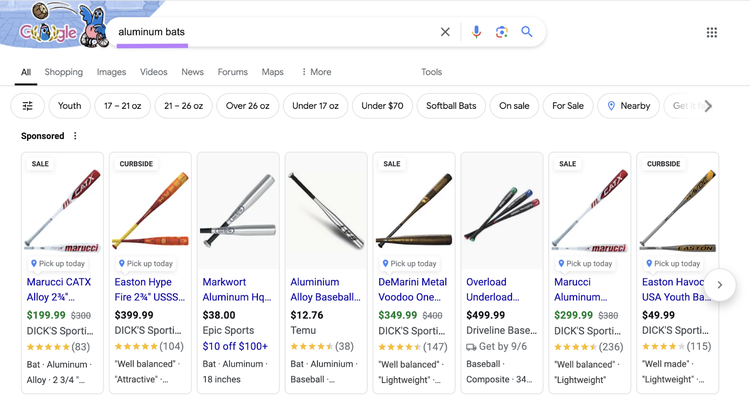Click the Epic Sports seller name
Screen dimensions: 750x405
[228, 330]
